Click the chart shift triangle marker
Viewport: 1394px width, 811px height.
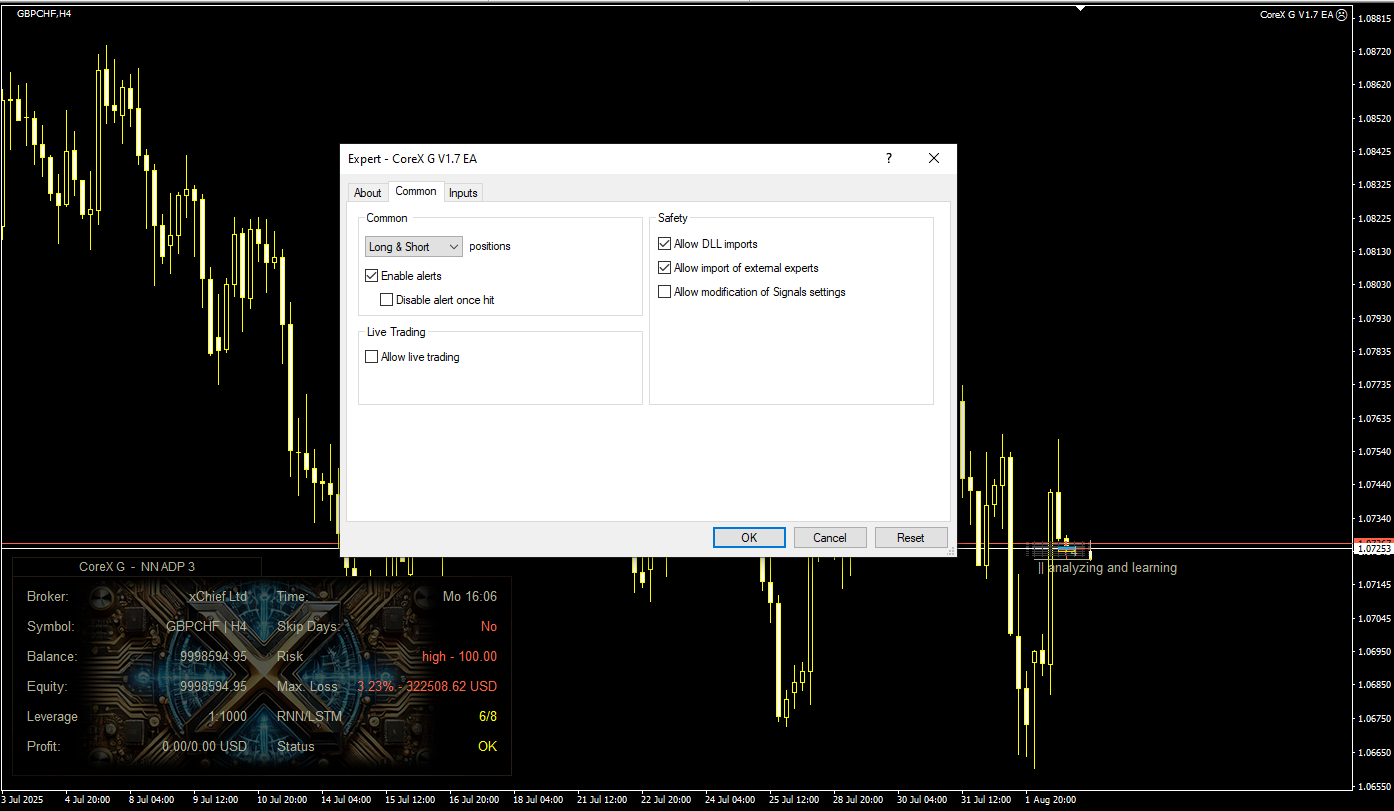[x=1080, y=8]
